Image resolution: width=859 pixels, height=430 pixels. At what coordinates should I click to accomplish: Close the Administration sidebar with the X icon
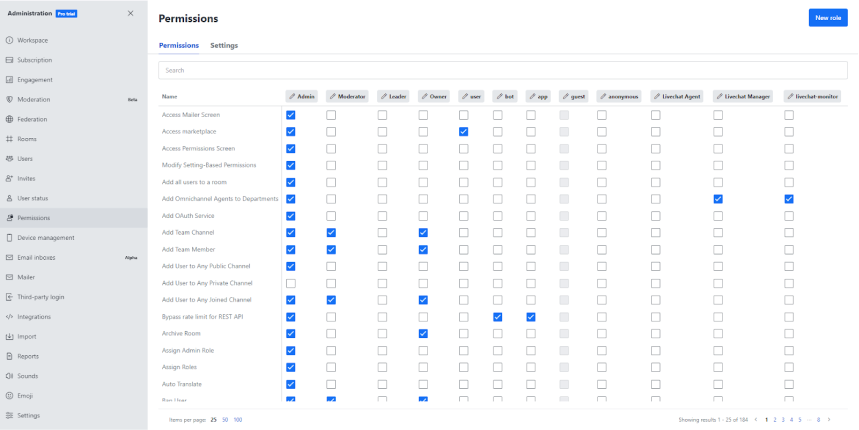130,13
